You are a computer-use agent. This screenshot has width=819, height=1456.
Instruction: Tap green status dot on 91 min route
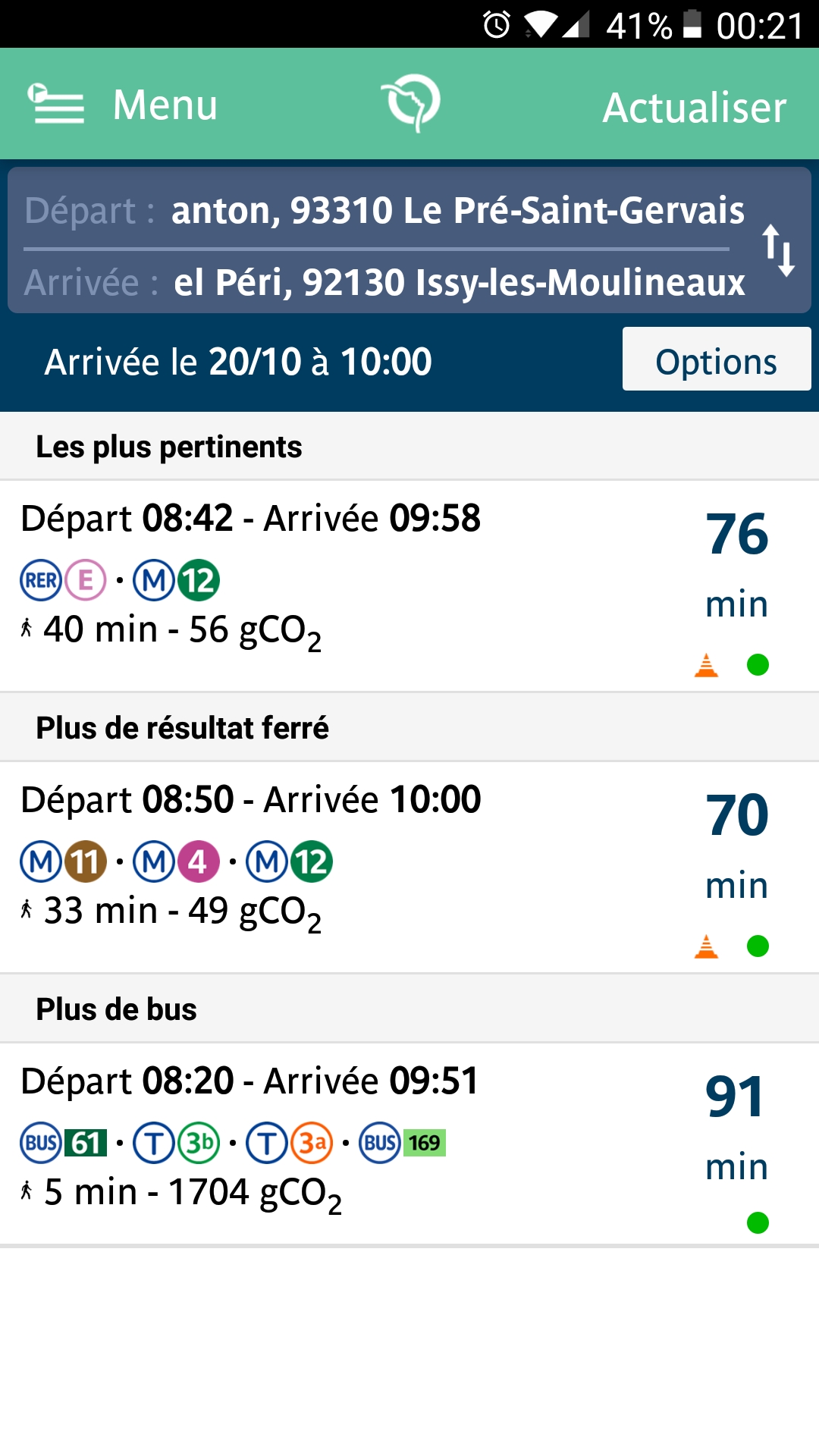[758, 1223]
